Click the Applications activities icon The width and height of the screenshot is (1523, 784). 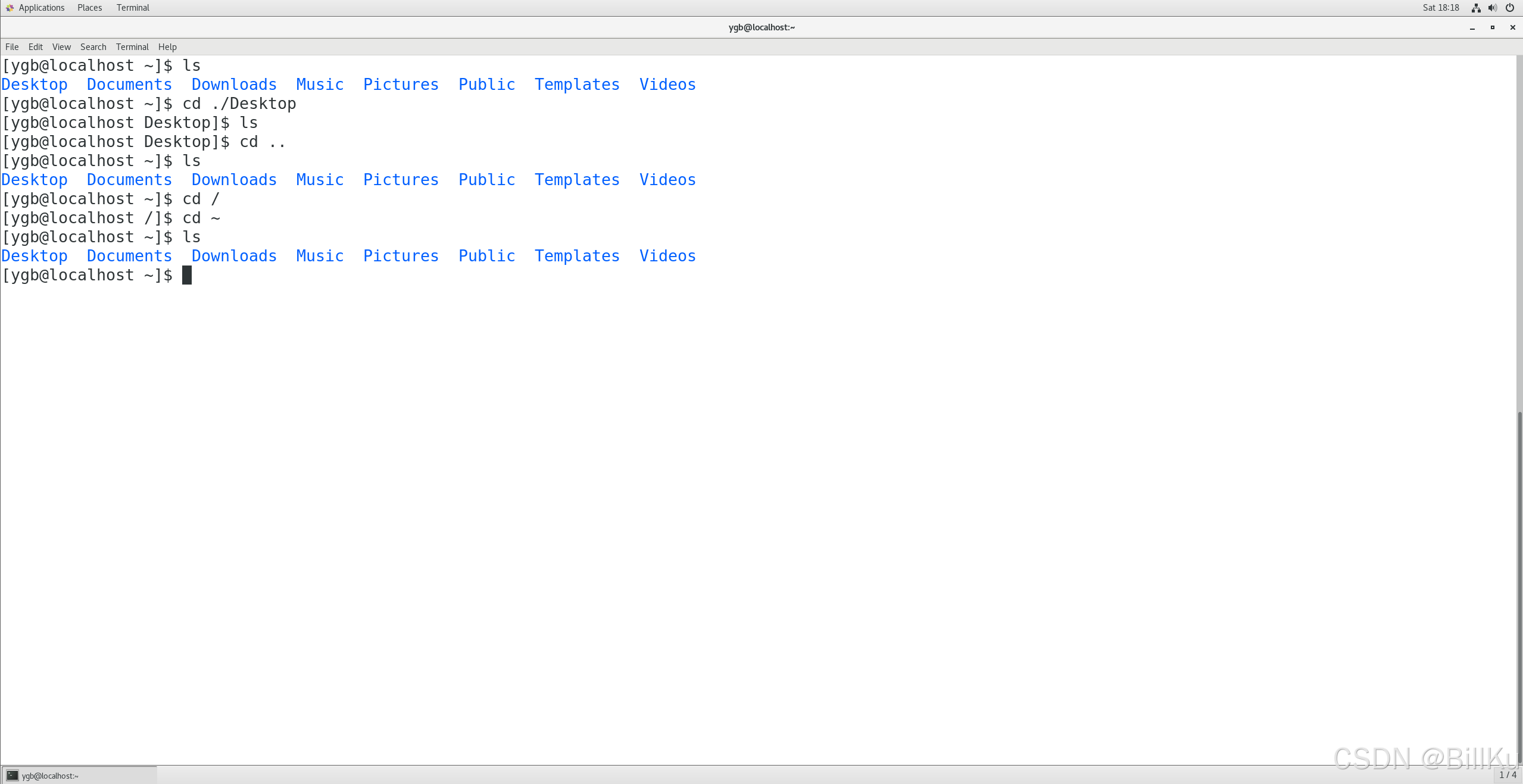[x=10, y=8]
